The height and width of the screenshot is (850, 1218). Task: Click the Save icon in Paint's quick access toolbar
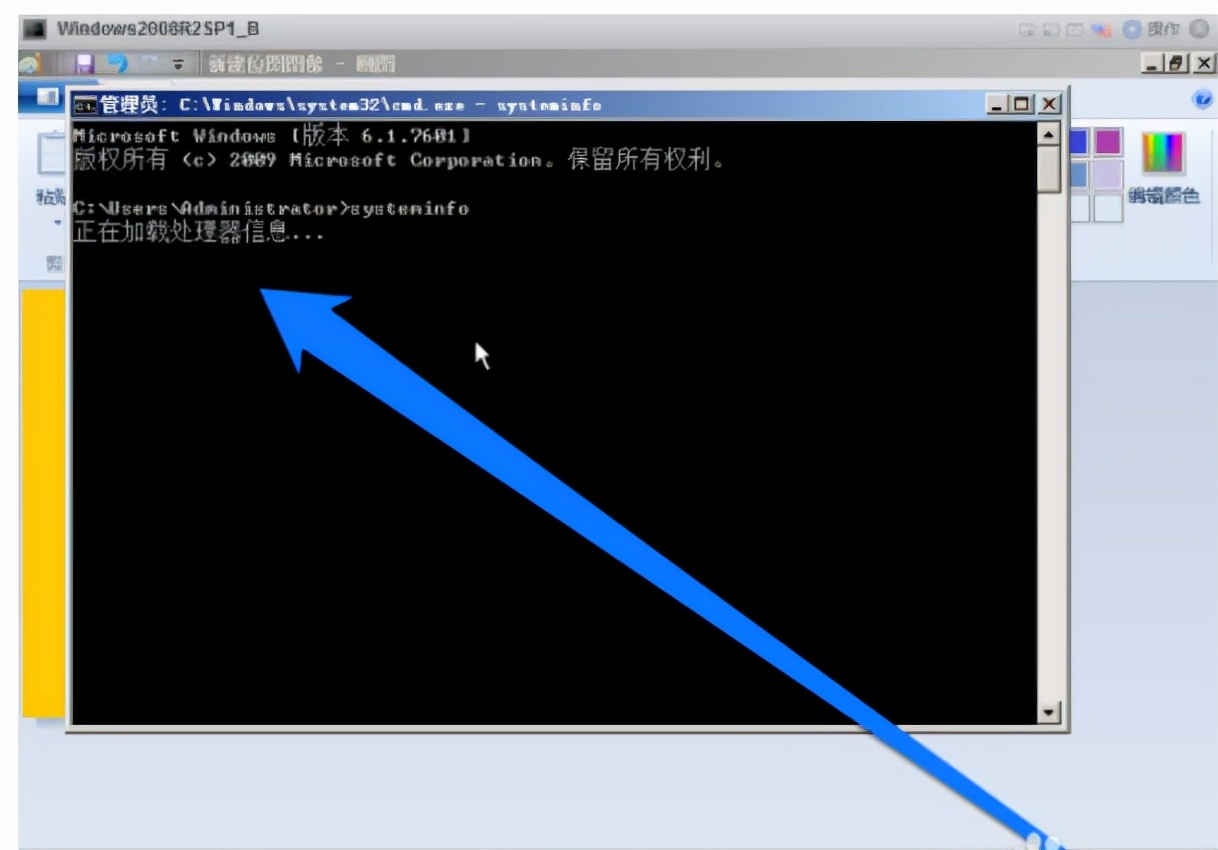pos(84,64)
